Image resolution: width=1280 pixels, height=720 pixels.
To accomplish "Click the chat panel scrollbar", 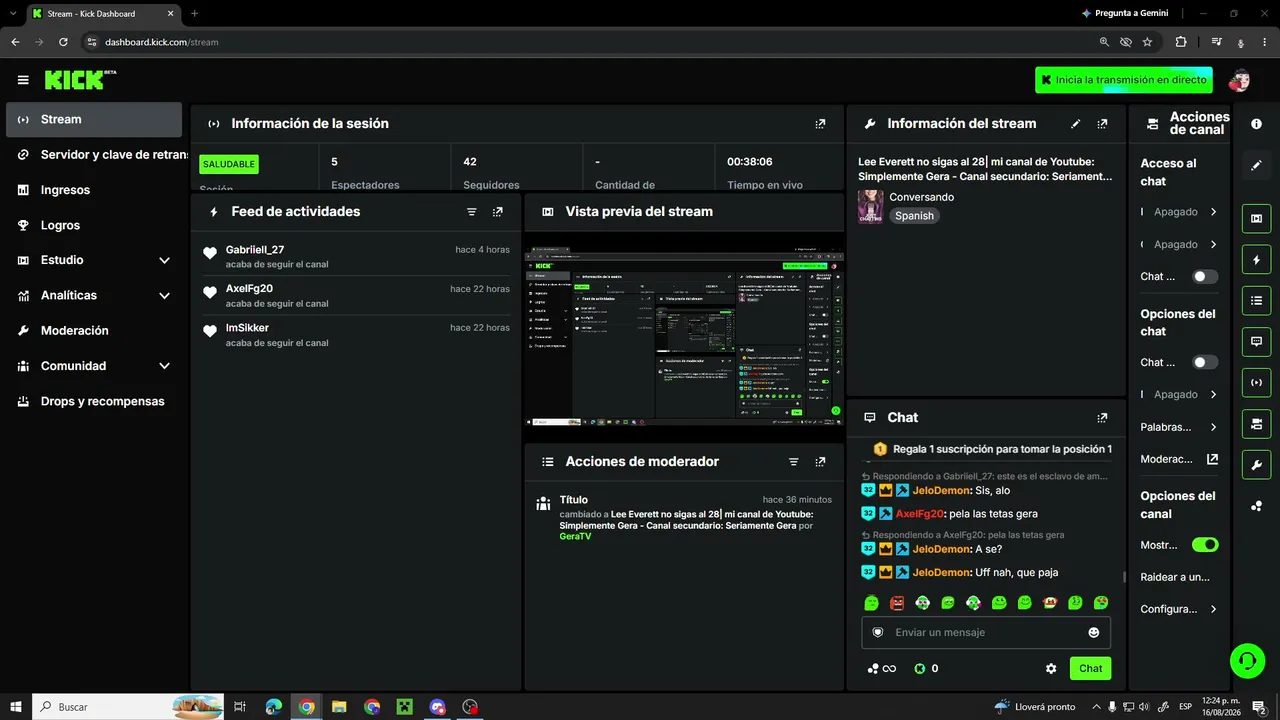I will pos(1125,577).
